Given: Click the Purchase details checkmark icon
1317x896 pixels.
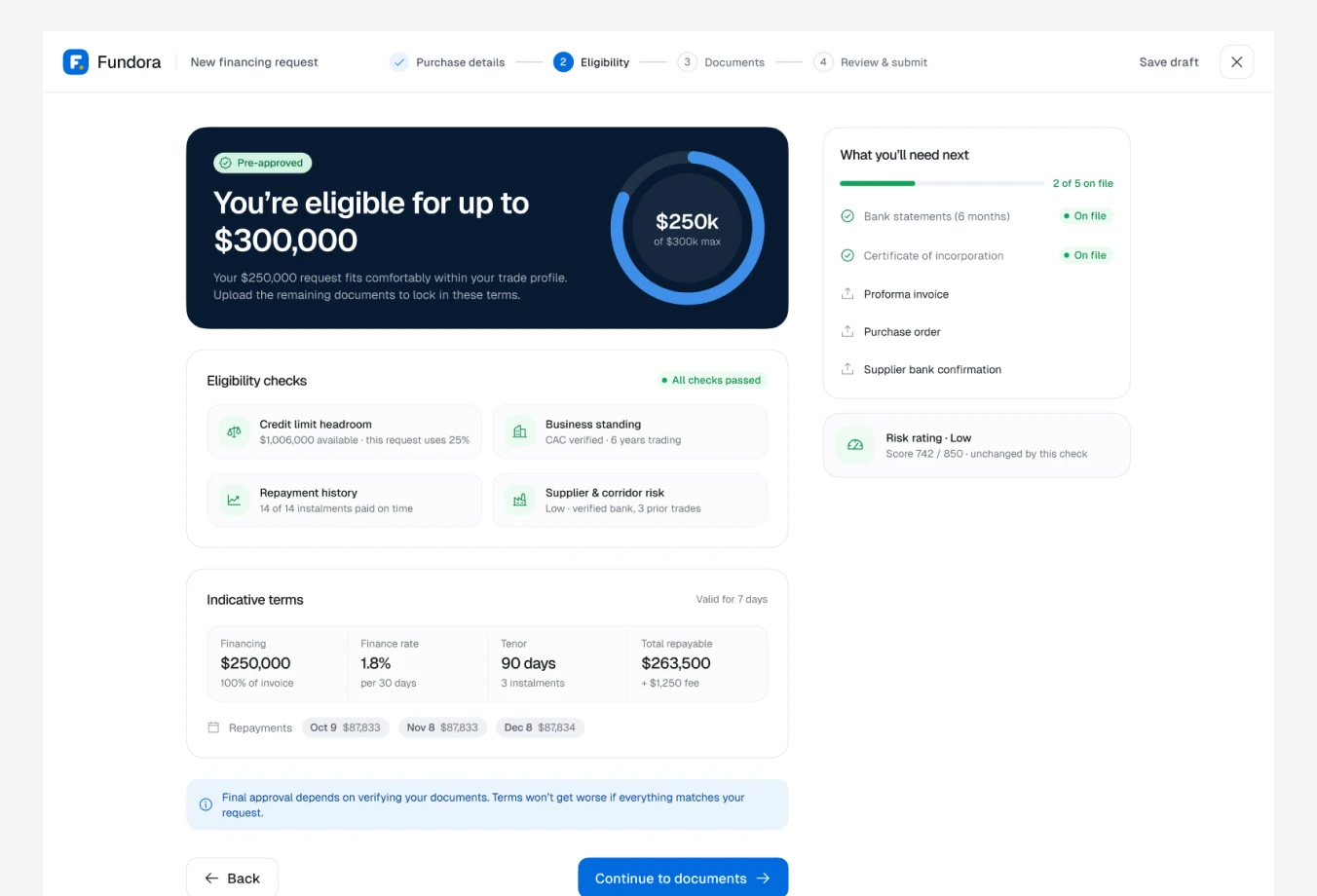Looking at the screenshot, I should point(399,62).
